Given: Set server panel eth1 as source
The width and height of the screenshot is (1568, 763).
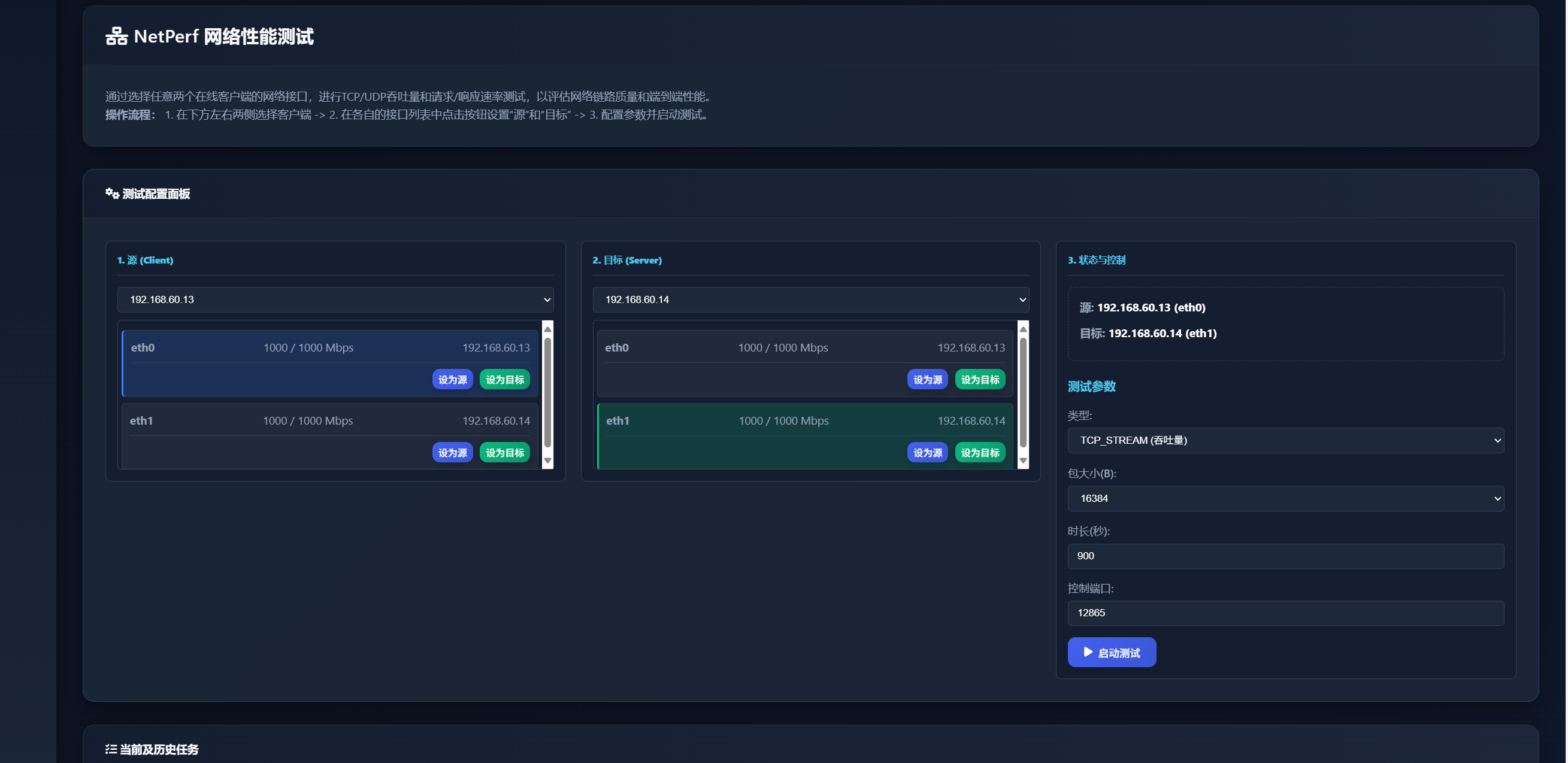Looking at the screenshot, I should click(x=927, y=453).
